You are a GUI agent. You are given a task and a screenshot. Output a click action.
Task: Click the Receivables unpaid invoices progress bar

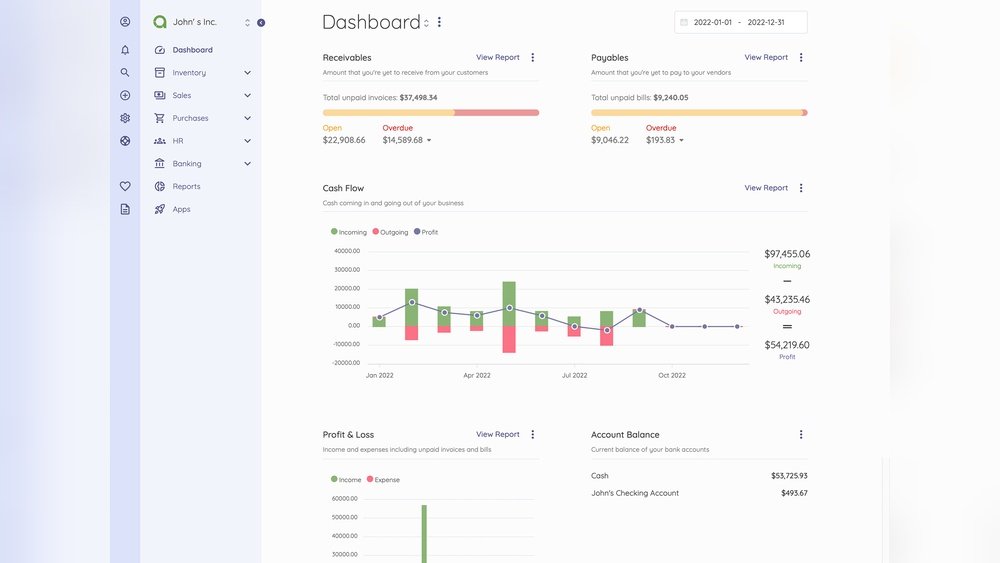pos(430,113)
